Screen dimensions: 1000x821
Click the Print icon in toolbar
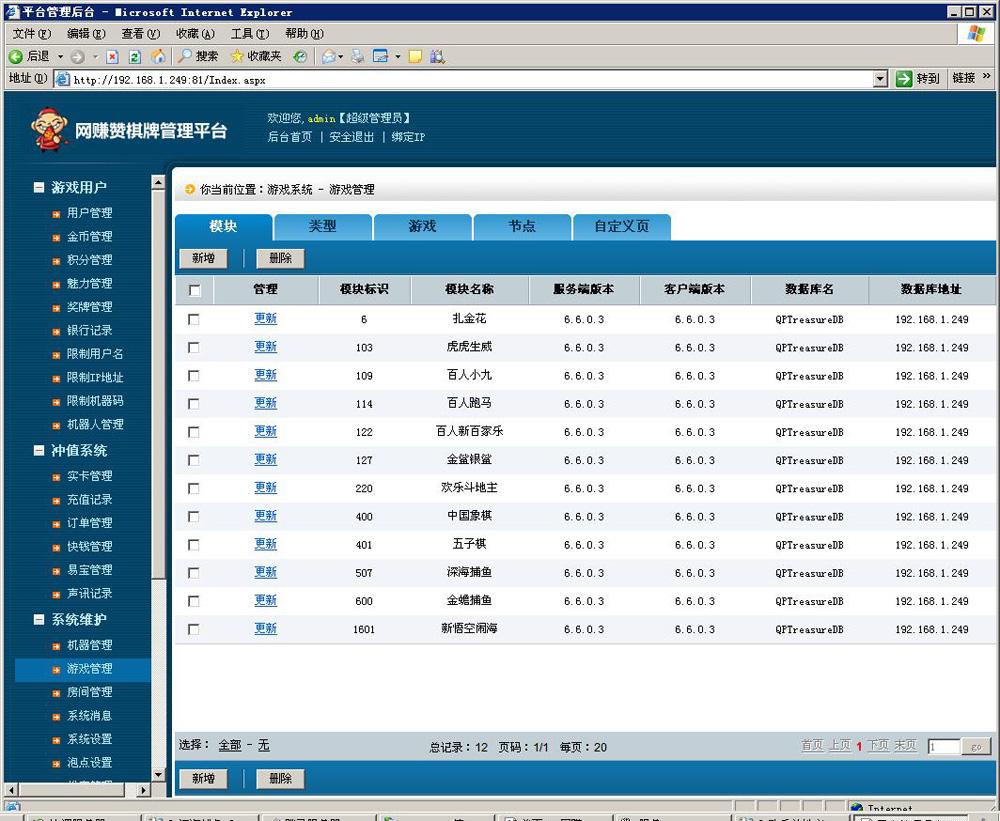coord(357,57)
